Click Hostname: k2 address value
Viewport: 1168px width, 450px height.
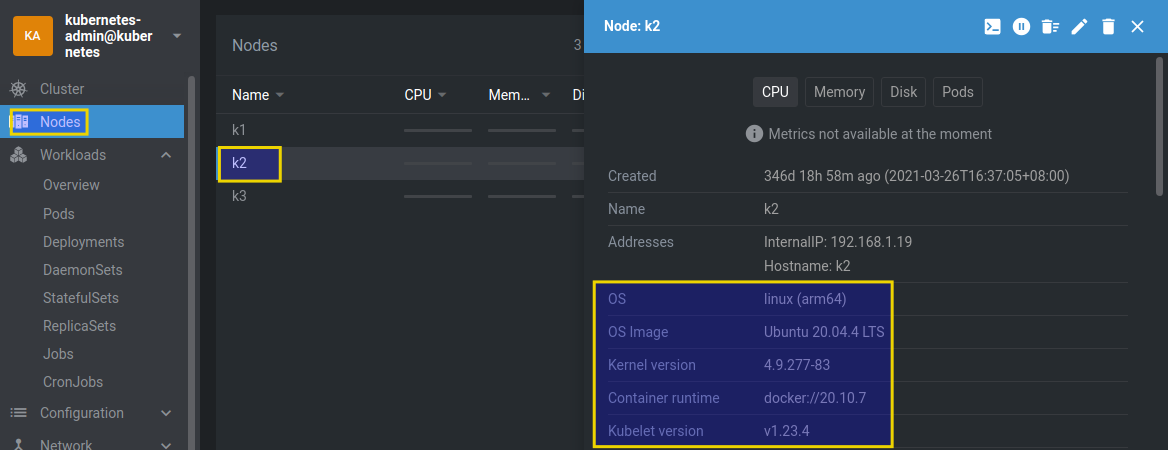click(x=807, y=266)
